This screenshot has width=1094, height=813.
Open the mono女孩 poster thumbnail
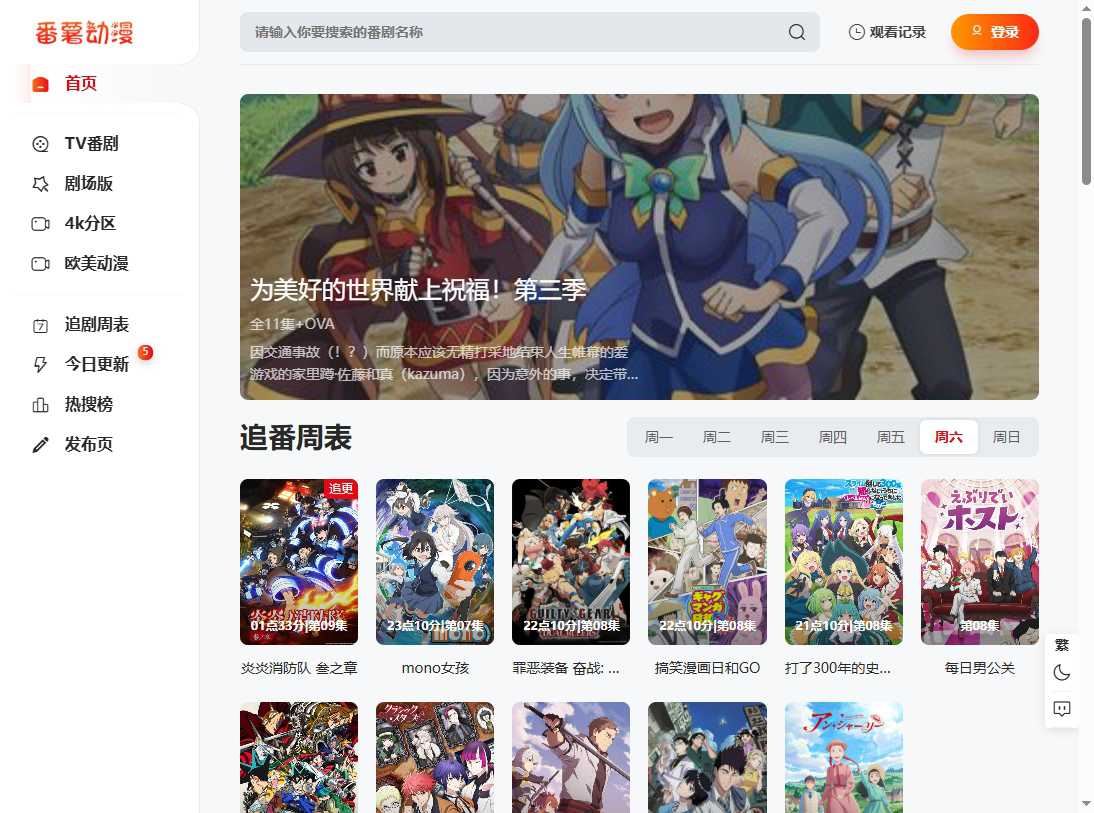[435, 562]
